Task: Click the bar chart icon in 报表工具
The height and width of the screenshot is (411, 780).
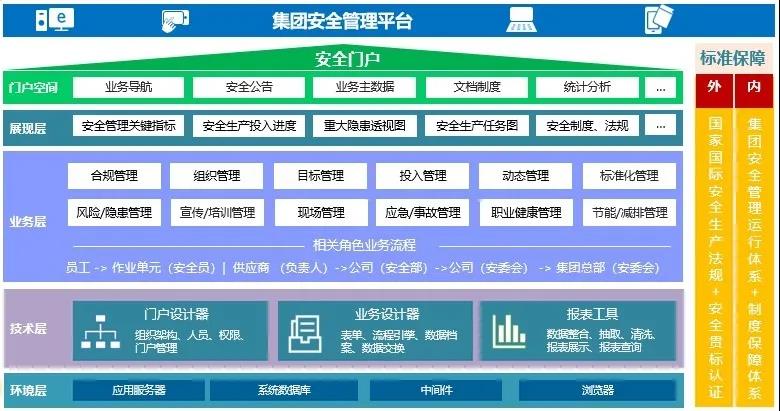Action: click(509, 331)
